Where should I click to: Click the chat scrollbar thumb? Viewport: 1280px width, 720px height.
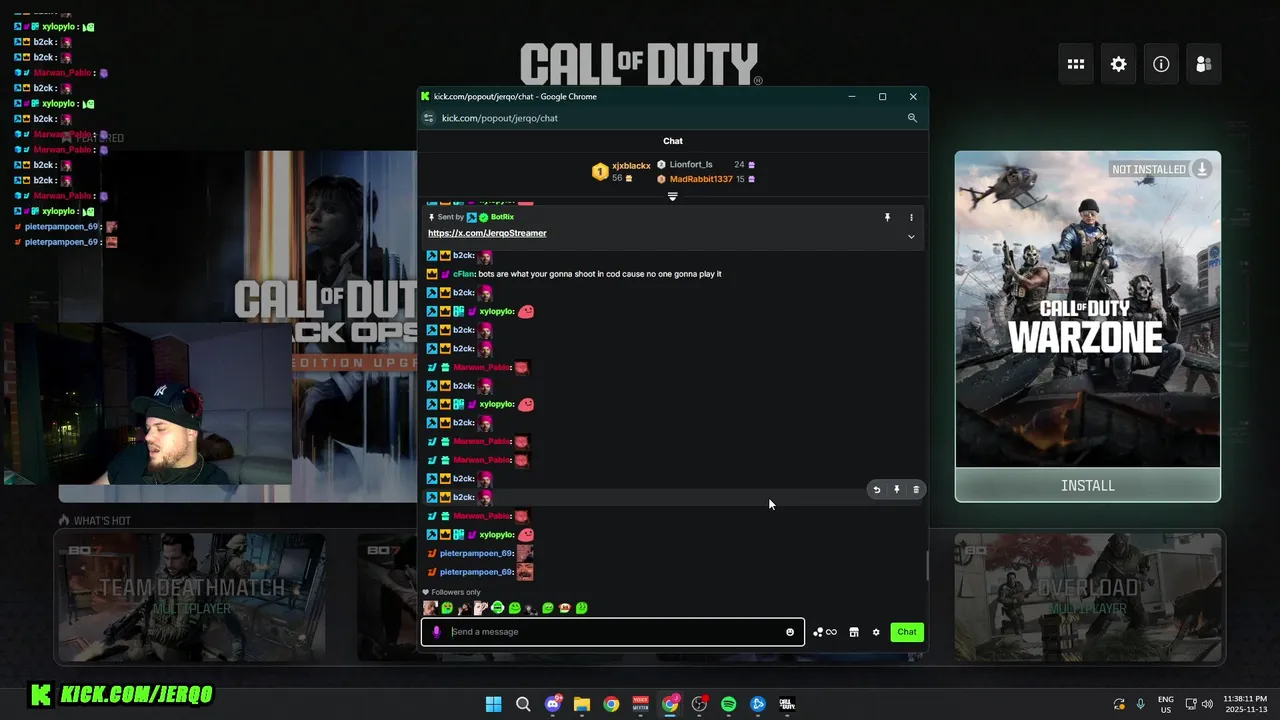click(x=926, y=565)
